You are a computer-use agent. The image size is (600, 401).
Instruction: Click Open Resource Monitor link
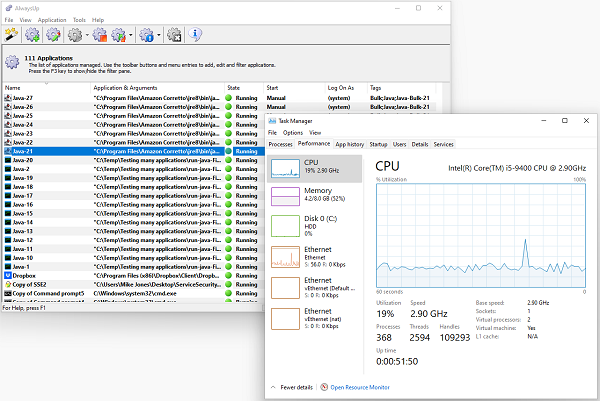[363, 386]
